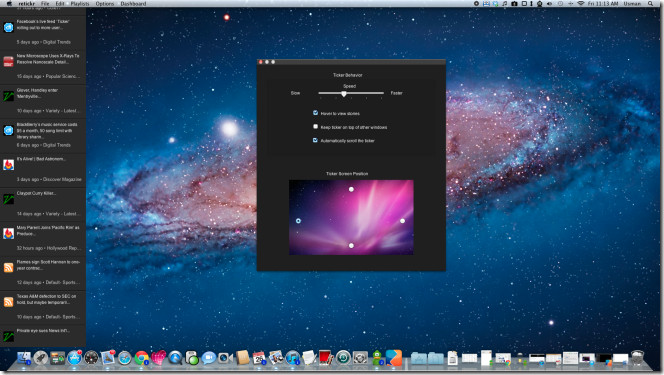Open the 'Usman' user menu
Image resolution: width=664 pixels, height=375 pixels.
pyautogui.click(x=632, y=3)
